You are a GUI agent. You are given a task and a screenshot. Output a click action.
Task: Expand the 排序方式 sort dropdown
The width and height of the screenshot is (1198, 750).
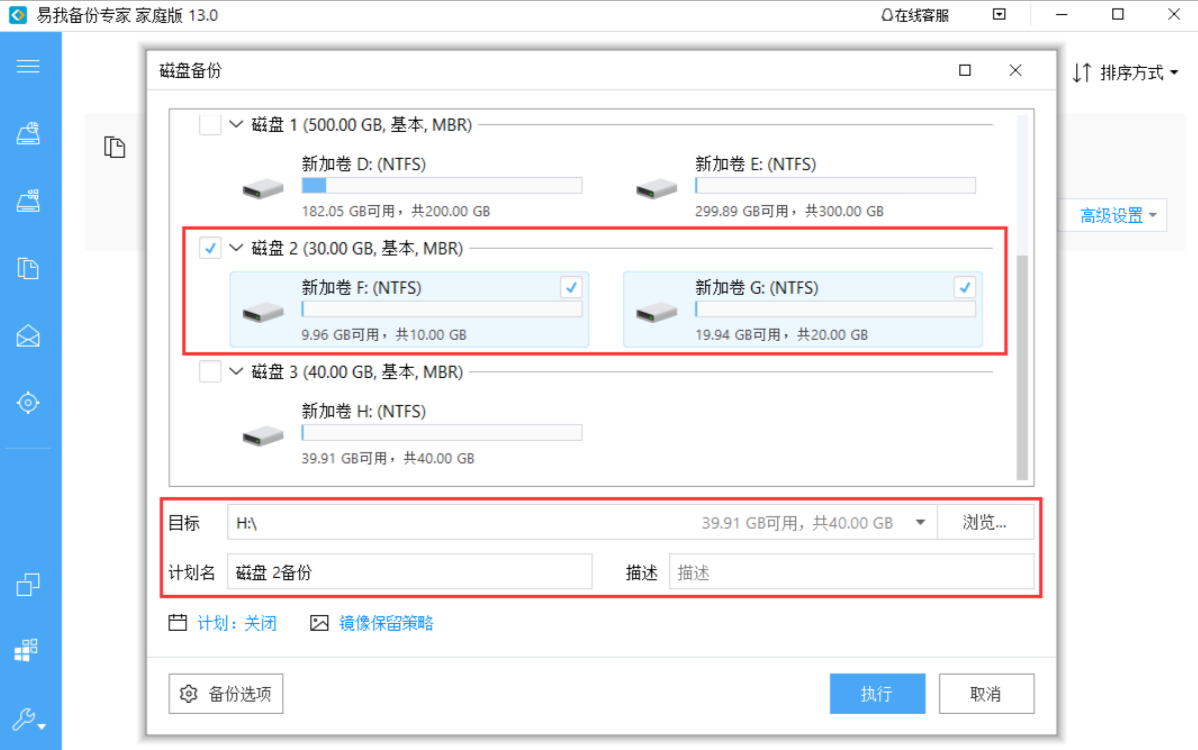[1125, 73]
